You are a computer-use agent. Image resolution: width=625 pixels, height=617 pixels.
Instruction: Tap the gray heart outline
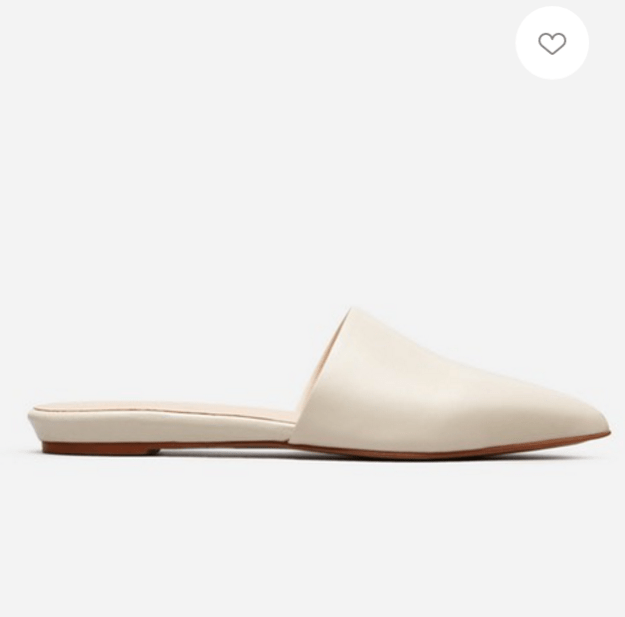[552, 43]
